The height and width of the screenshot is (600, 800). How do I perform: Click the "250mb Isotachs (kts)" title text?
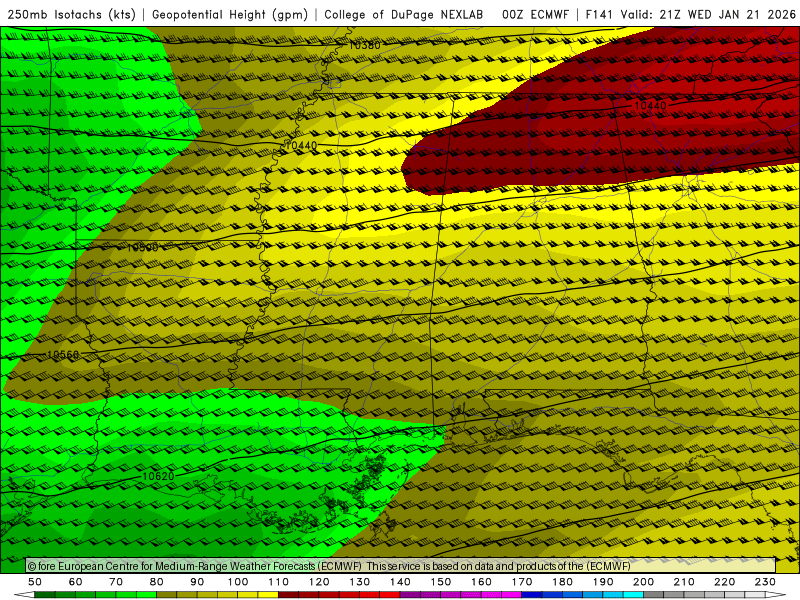[x=71, y=15]
